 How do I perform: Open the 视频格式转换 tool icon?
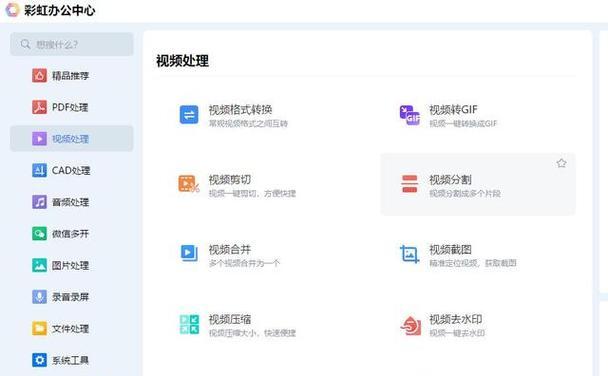tap(189, 115)
